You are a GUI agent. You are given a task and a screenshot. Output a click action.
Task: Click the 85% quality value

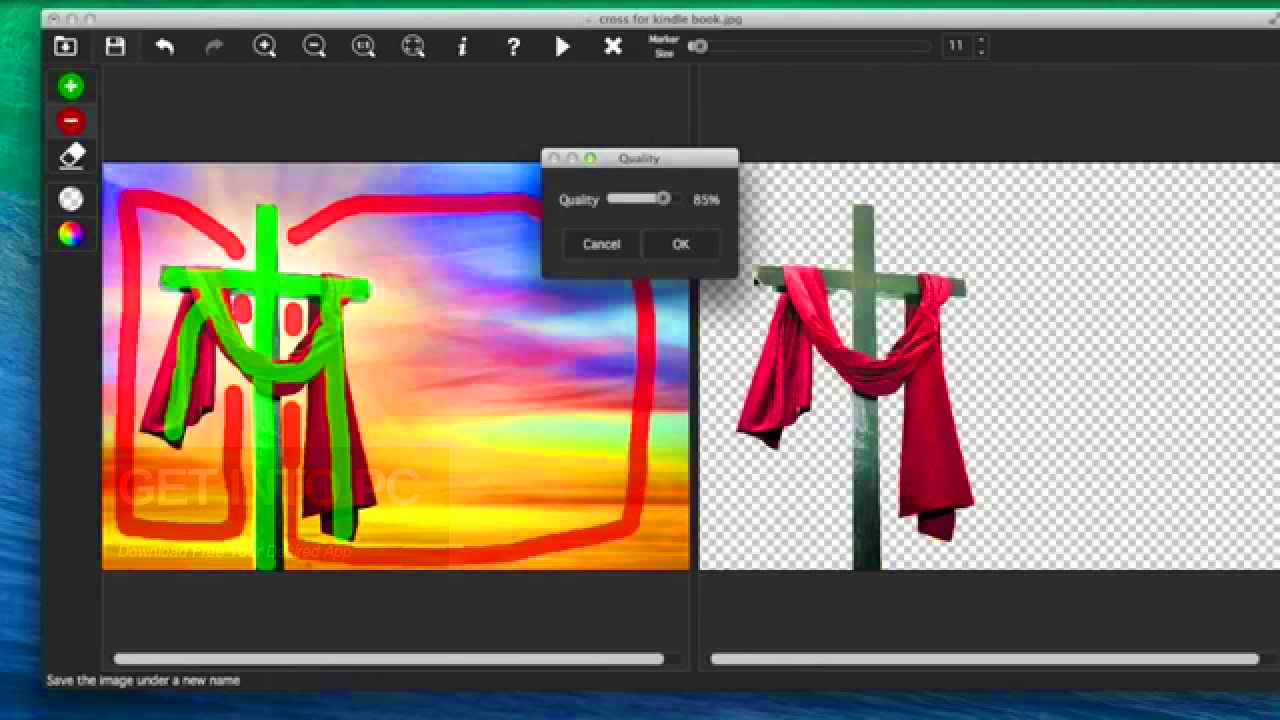pyautogui.click(x=706, y=200)
